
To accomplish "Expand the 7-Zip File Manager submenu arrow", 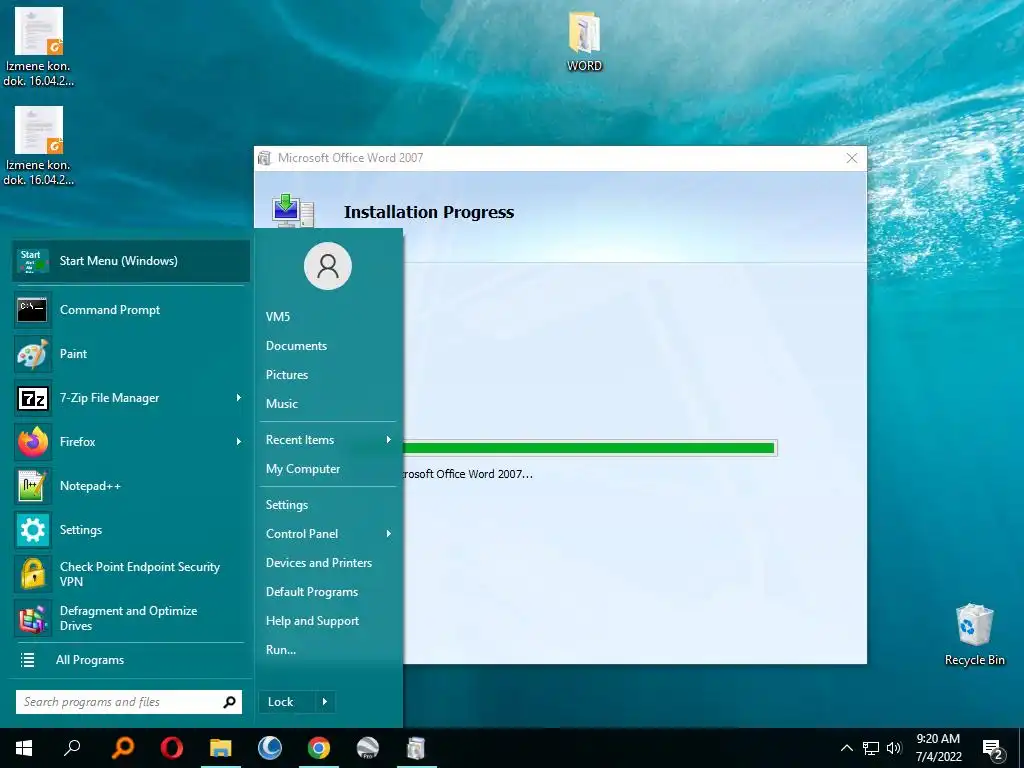I will coord(238,398).
